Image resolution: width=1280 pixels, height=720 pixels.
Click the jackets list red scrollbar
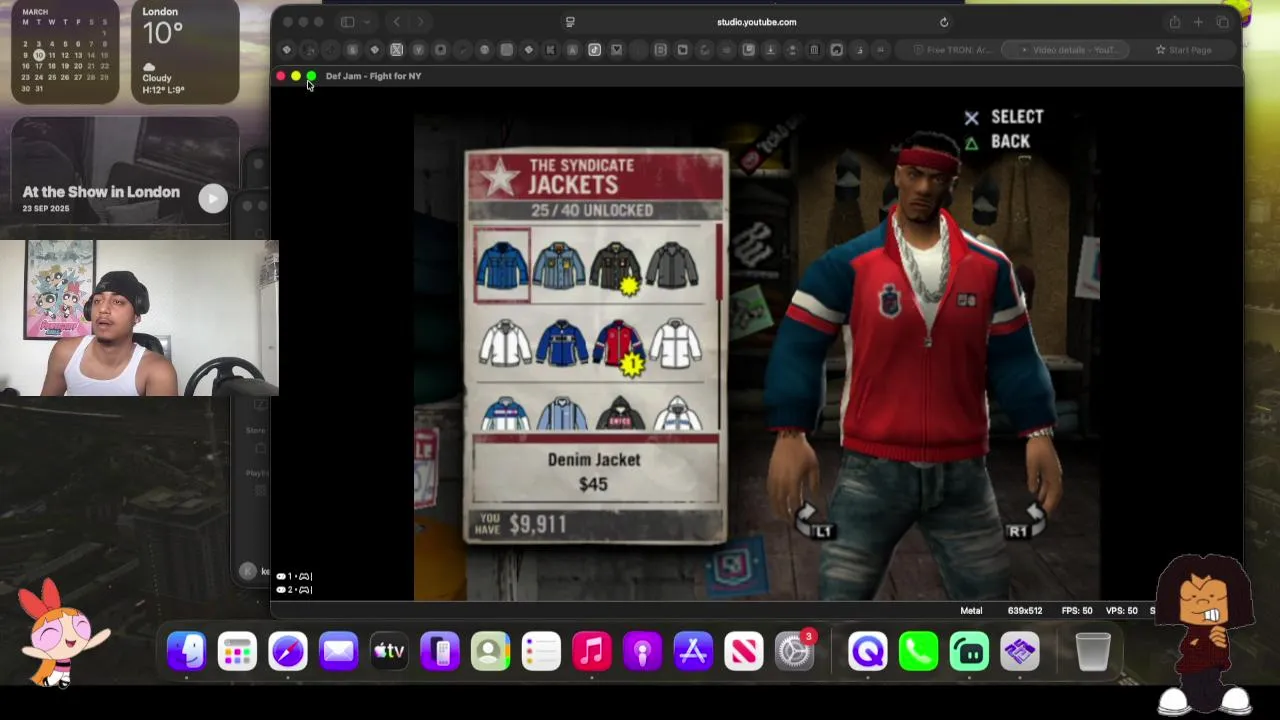click(720, 263)
